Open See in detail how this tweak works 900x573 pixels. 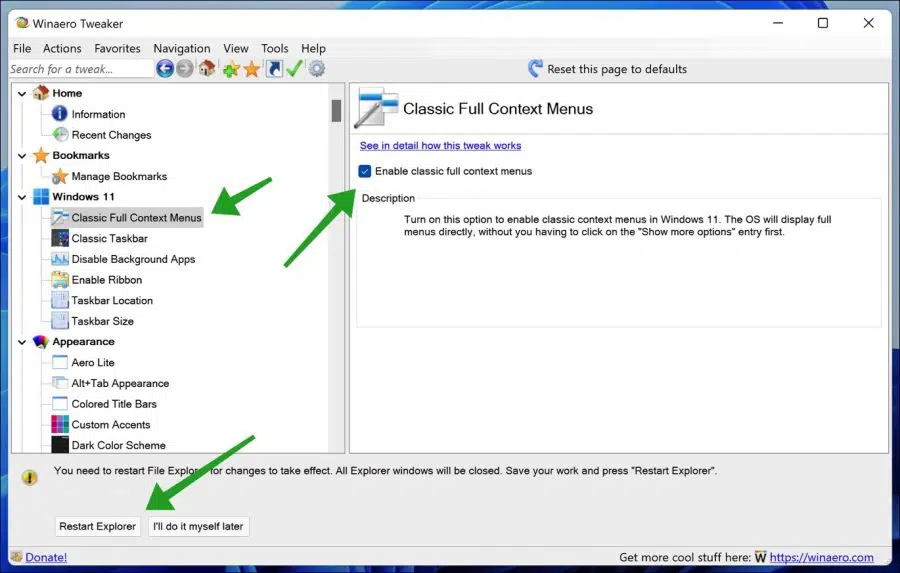(440, 146)
